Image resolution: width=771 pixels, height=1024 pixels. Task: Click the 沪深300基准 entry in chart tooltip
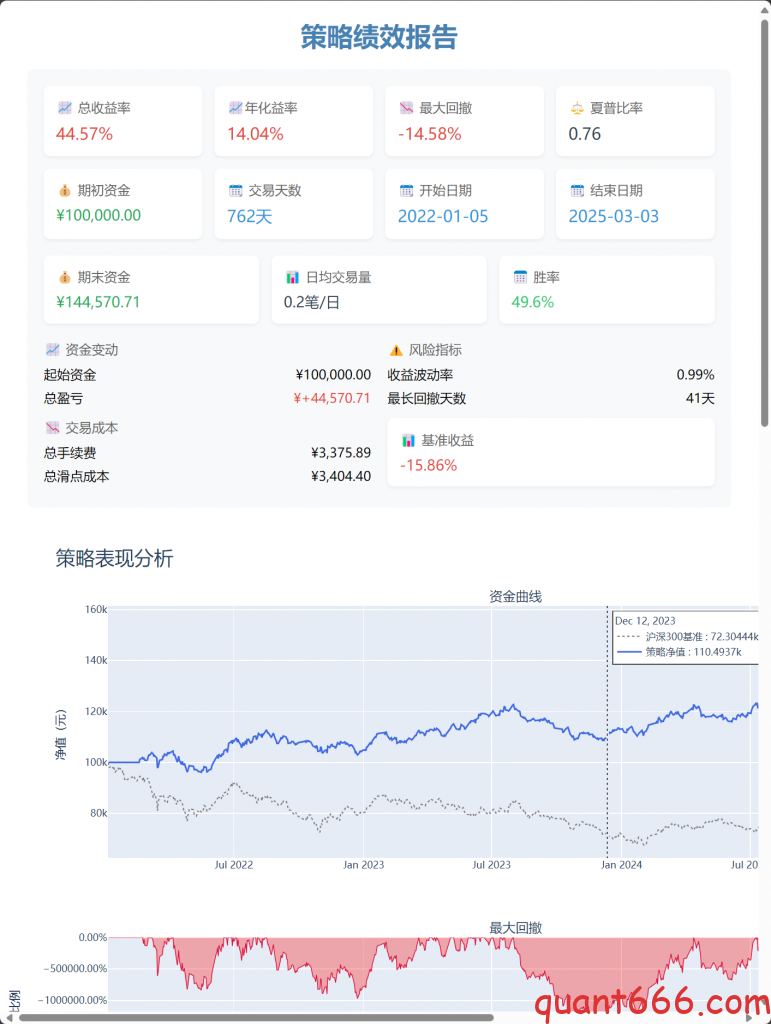pos(687,636)
